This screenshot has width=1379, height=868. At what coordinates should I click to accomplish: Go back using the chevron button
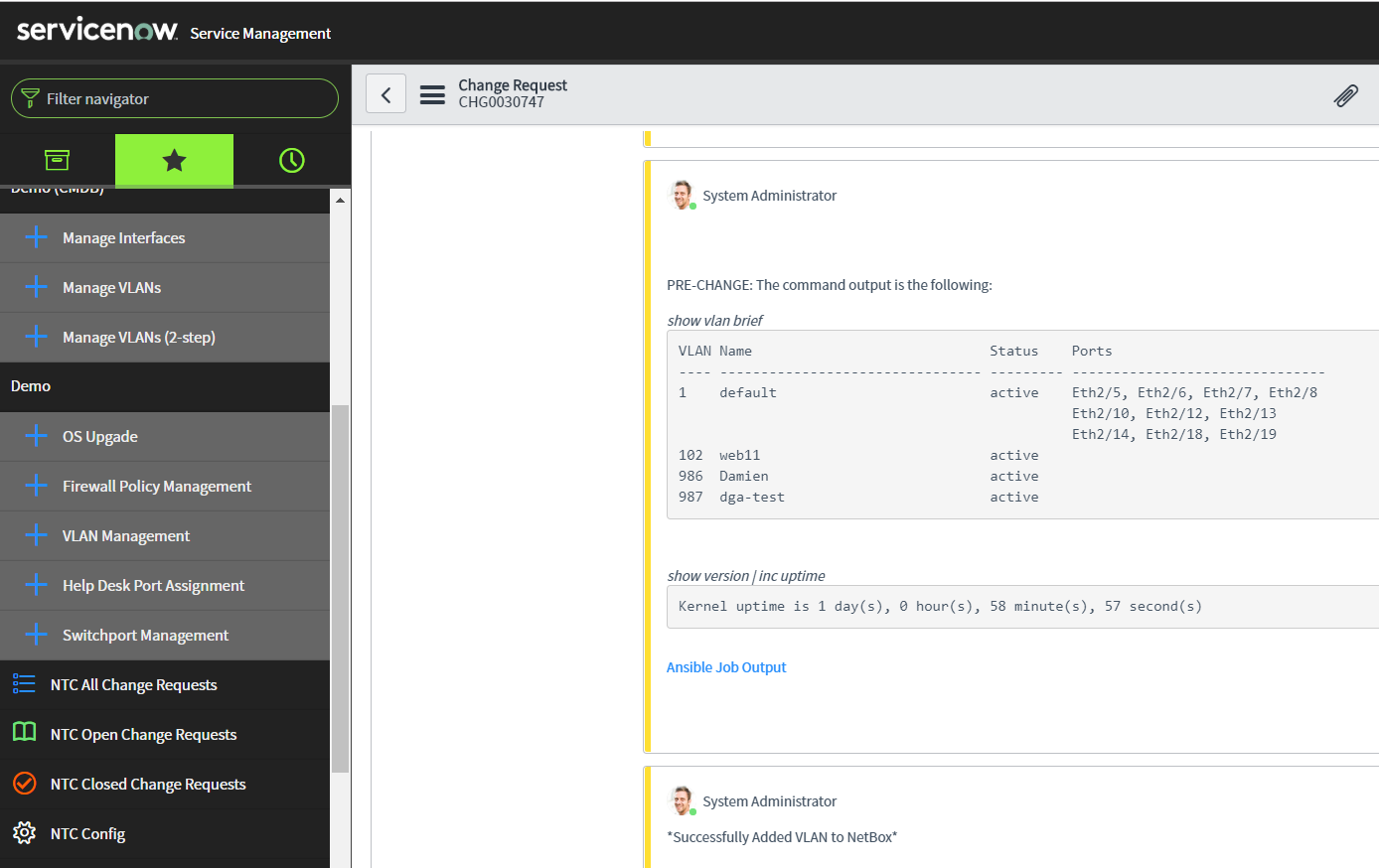tap(386, 94)
